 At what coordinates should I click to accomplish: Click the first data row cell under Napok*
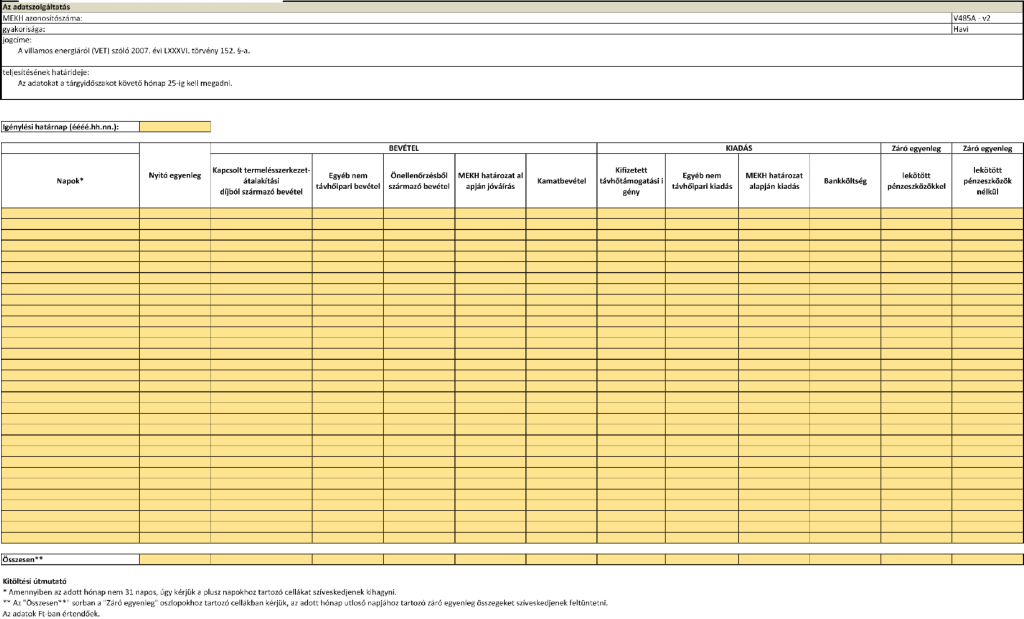pyautogui.click(x=70, y=214)
